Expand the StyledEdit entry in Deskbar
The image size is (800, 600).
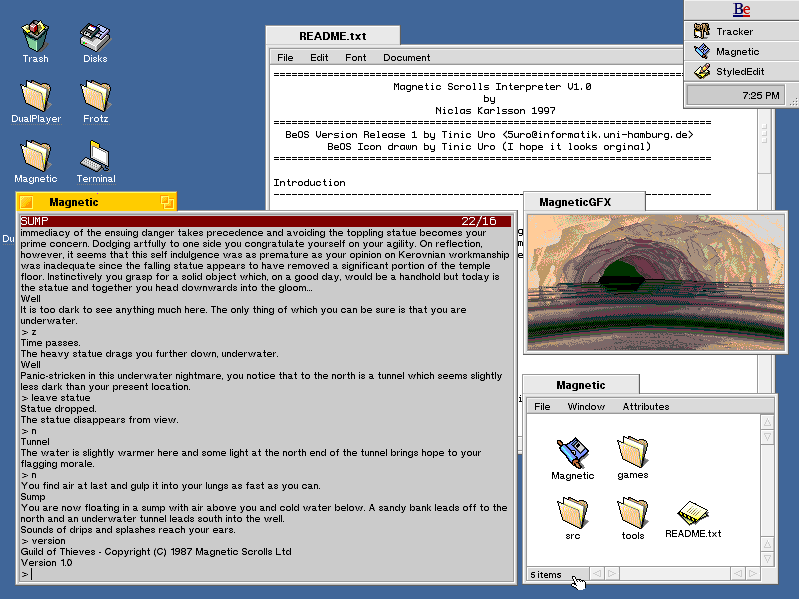tap(740, 72)
